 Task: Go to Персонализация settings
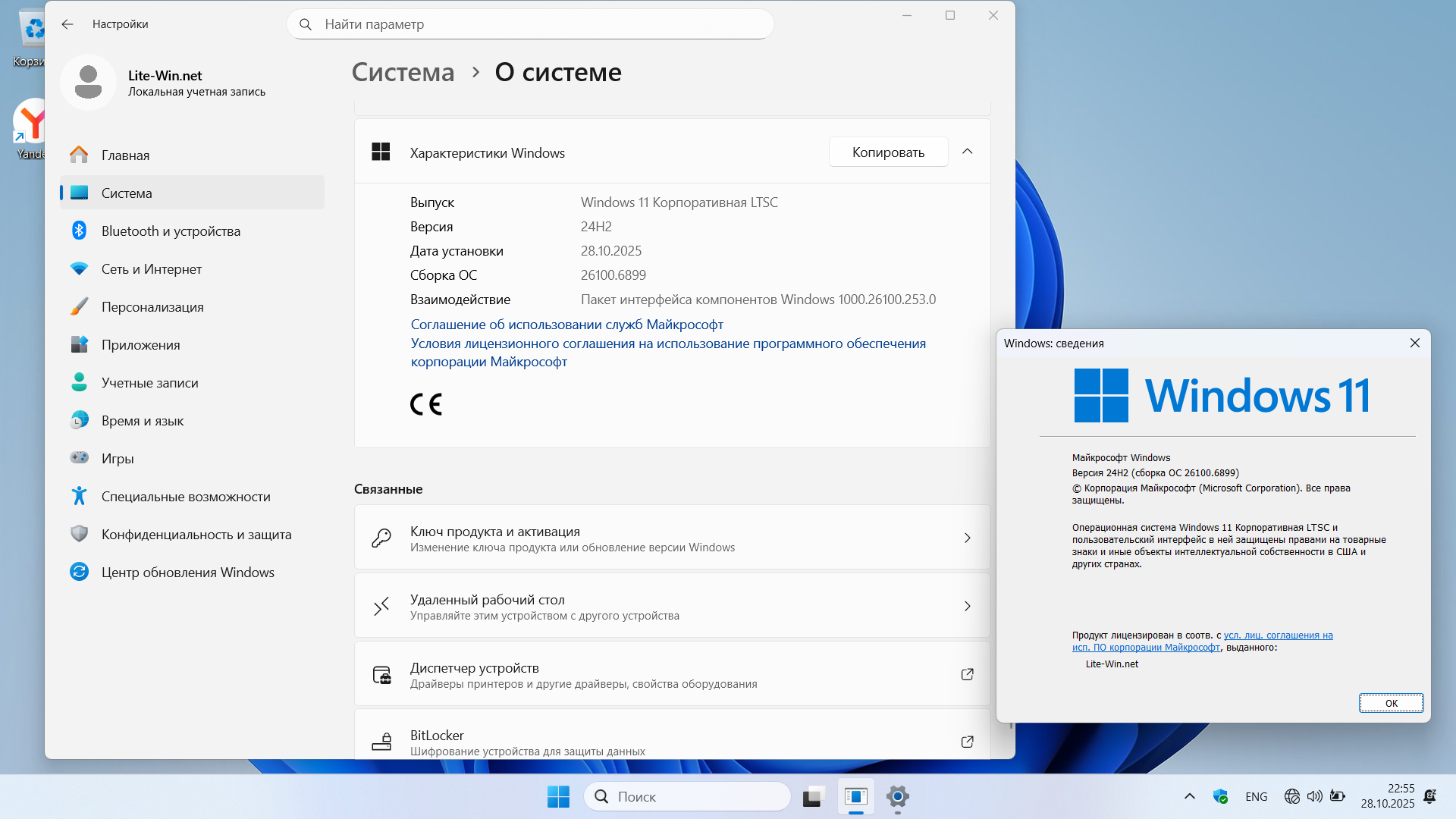click(152, 307)
